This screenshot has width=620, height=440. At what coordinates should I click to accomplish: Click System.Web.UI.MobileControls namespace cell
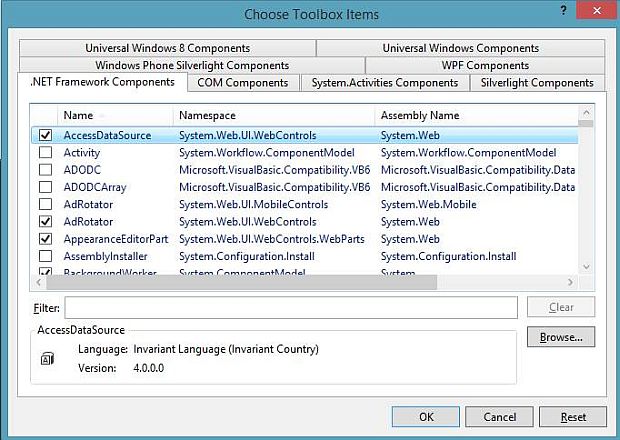253,204
